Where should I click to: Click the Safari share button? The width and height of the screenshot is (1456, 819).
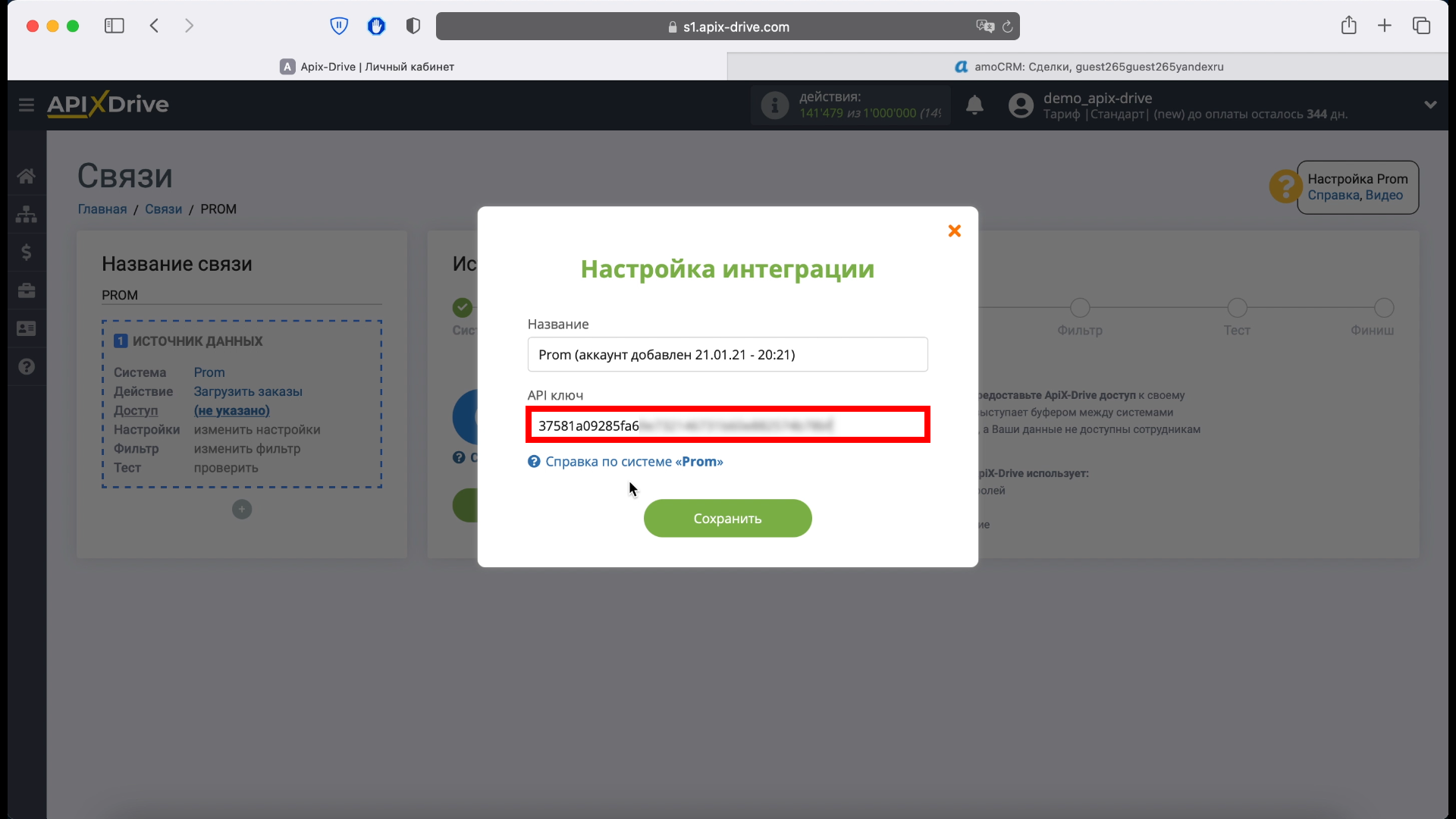[1348, 25]
